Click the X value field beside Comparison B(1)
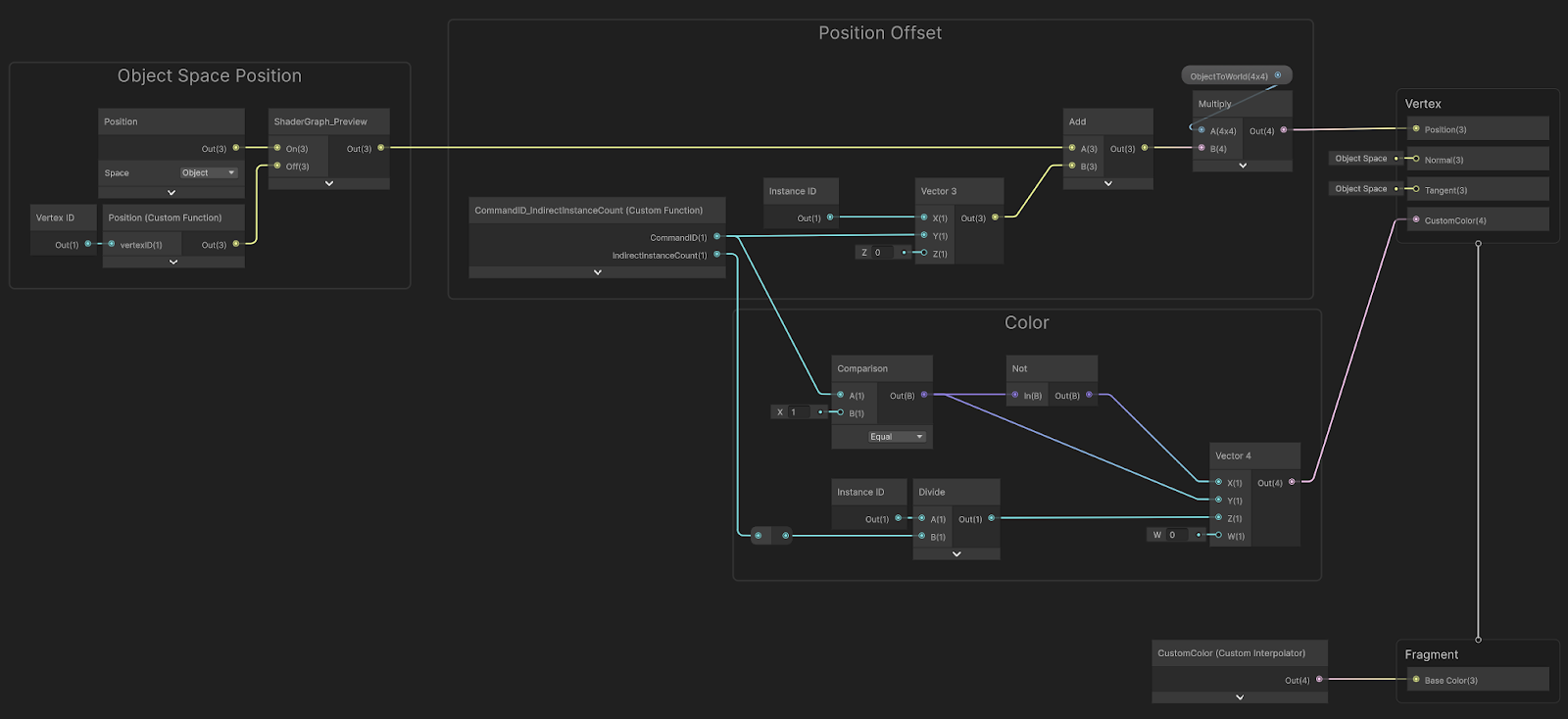Image resolution: width=1568 pixels, height=719 pixels. 799,412
